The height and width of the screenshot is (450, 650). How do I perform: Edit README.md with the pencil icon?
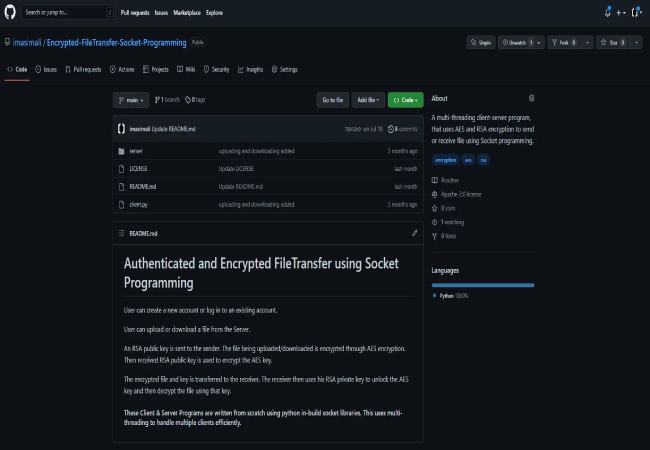415,233
